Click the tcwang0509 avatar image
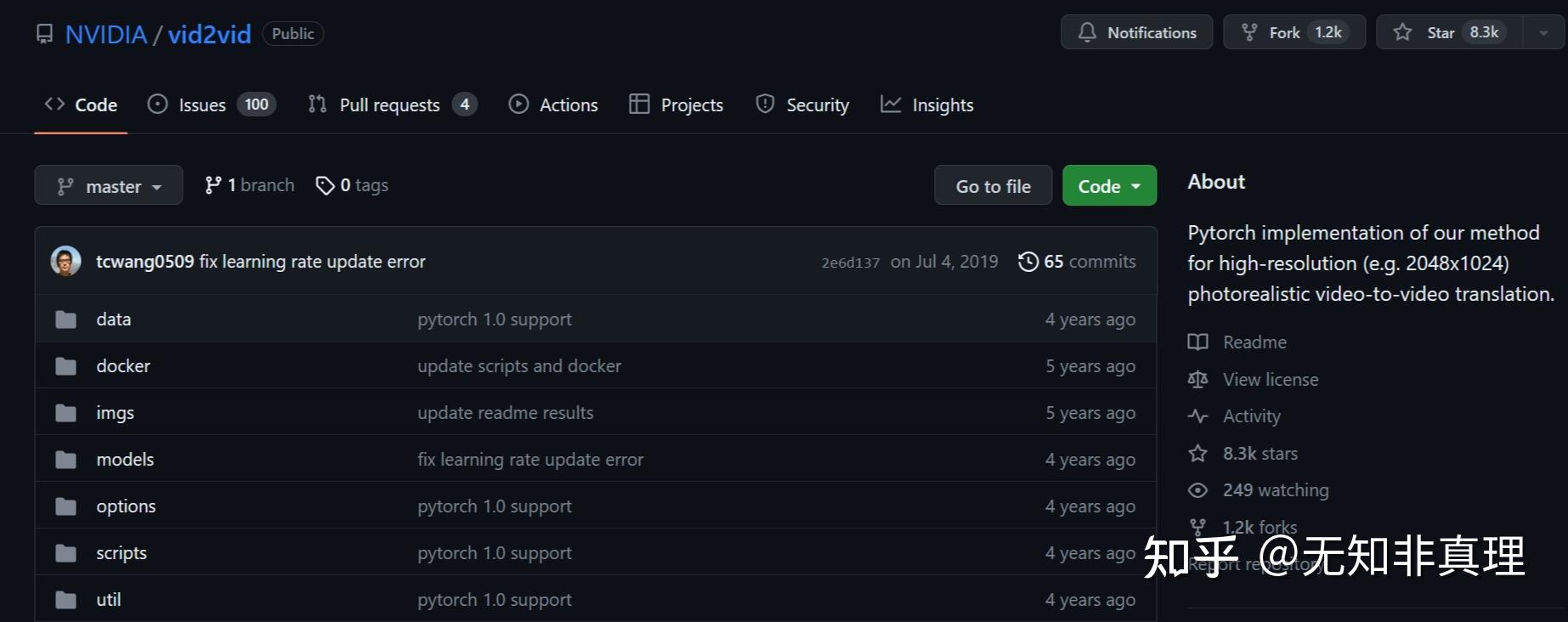Image resolution: width=1568 pixels, height=622 pixels. click(x=65, y=262)
